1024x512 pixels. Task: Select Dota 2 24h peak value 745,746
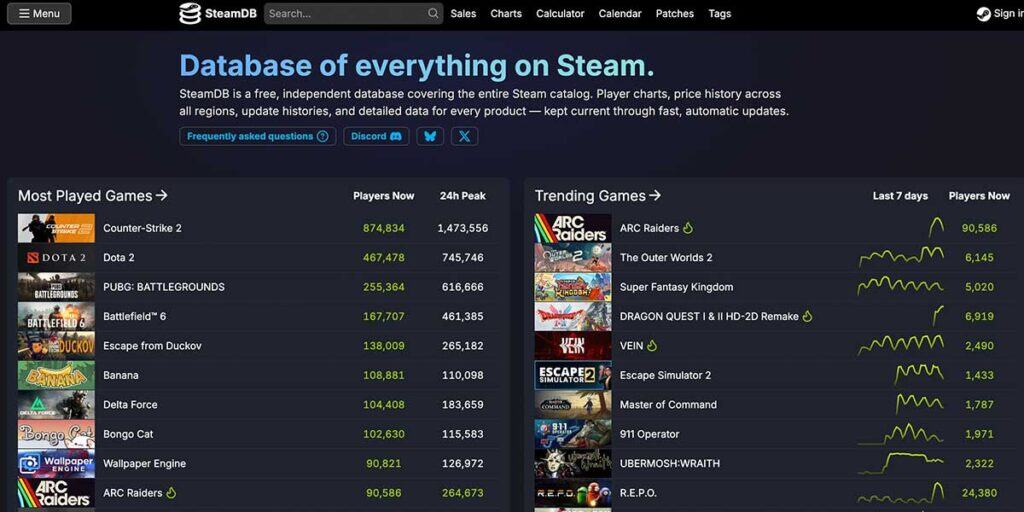(x=462, y=257)
